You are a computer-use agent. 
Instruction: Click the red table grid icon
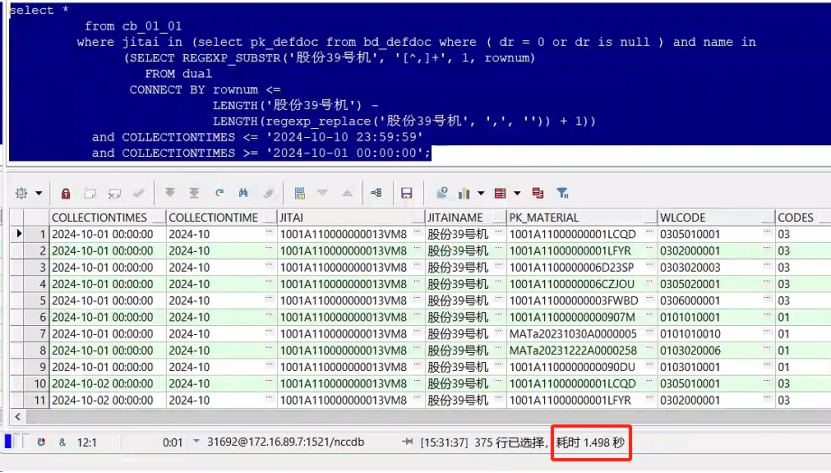tap(500, 193)
